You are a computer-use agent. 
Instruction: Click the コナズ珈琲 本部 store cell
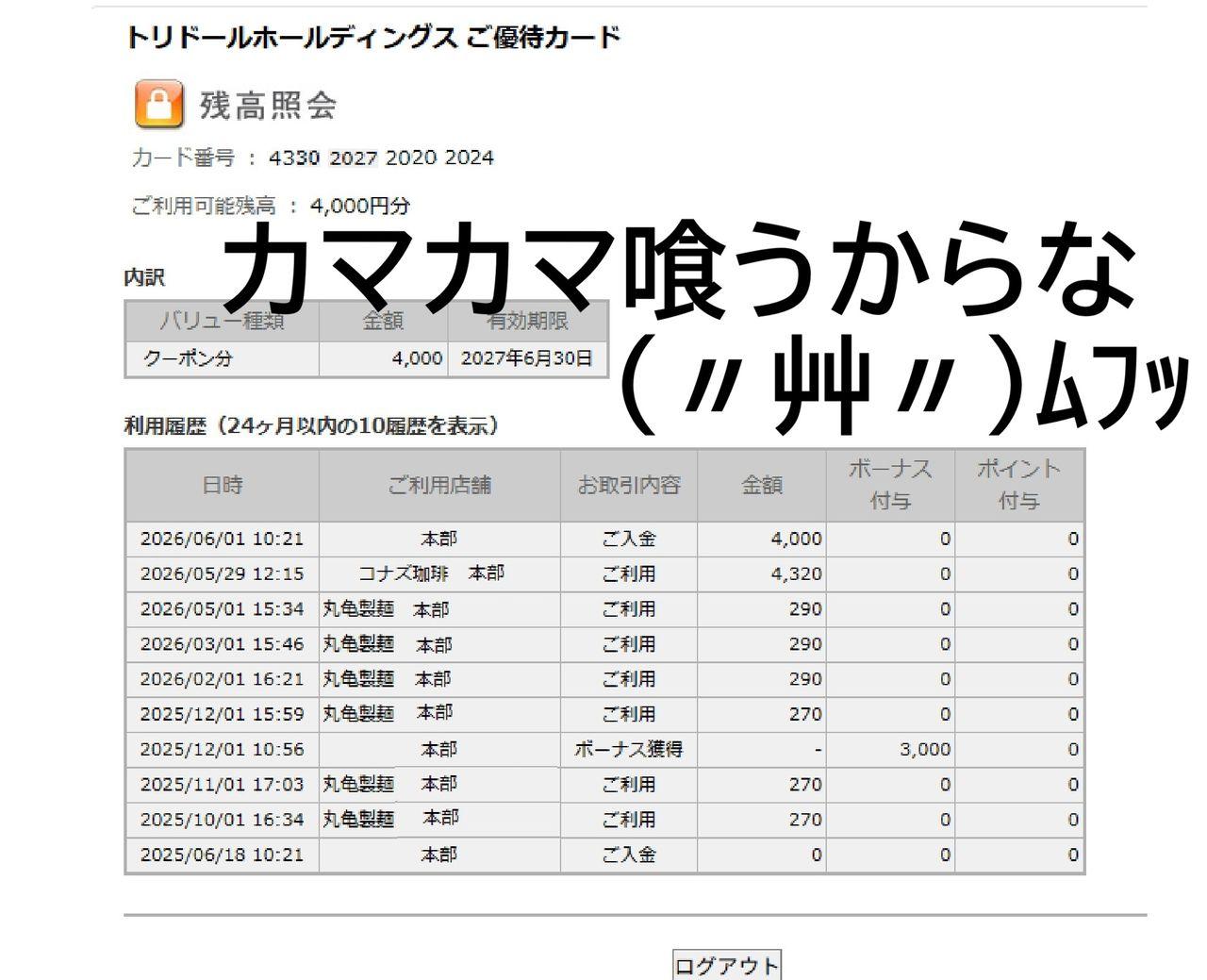coord(439,573)
